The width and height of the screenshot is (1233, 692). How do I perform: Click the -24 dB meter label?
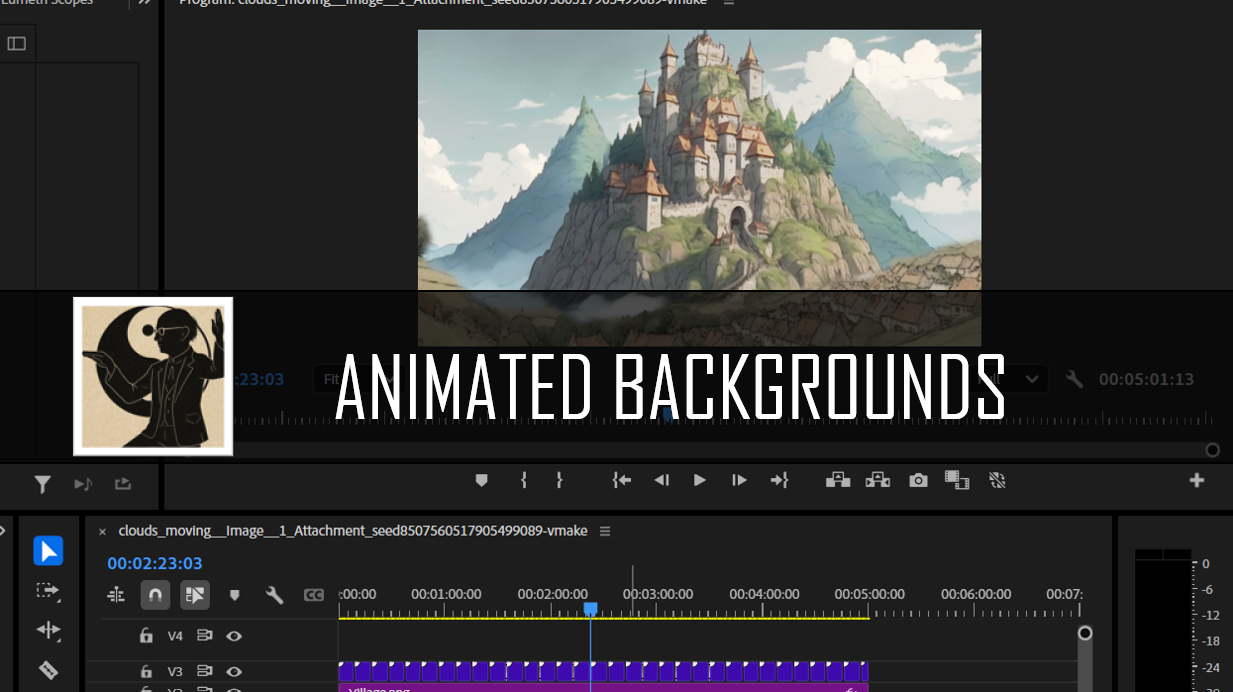[x=1210, y=667]
